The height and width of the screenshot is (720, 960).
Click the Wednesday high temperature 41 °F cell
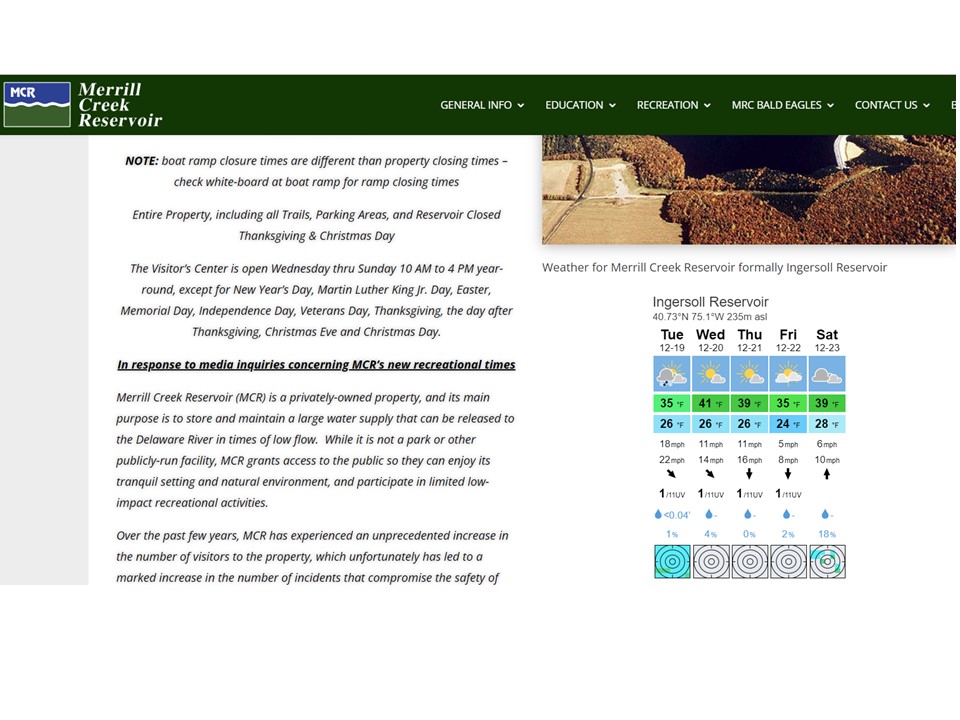tap(711, 403)
